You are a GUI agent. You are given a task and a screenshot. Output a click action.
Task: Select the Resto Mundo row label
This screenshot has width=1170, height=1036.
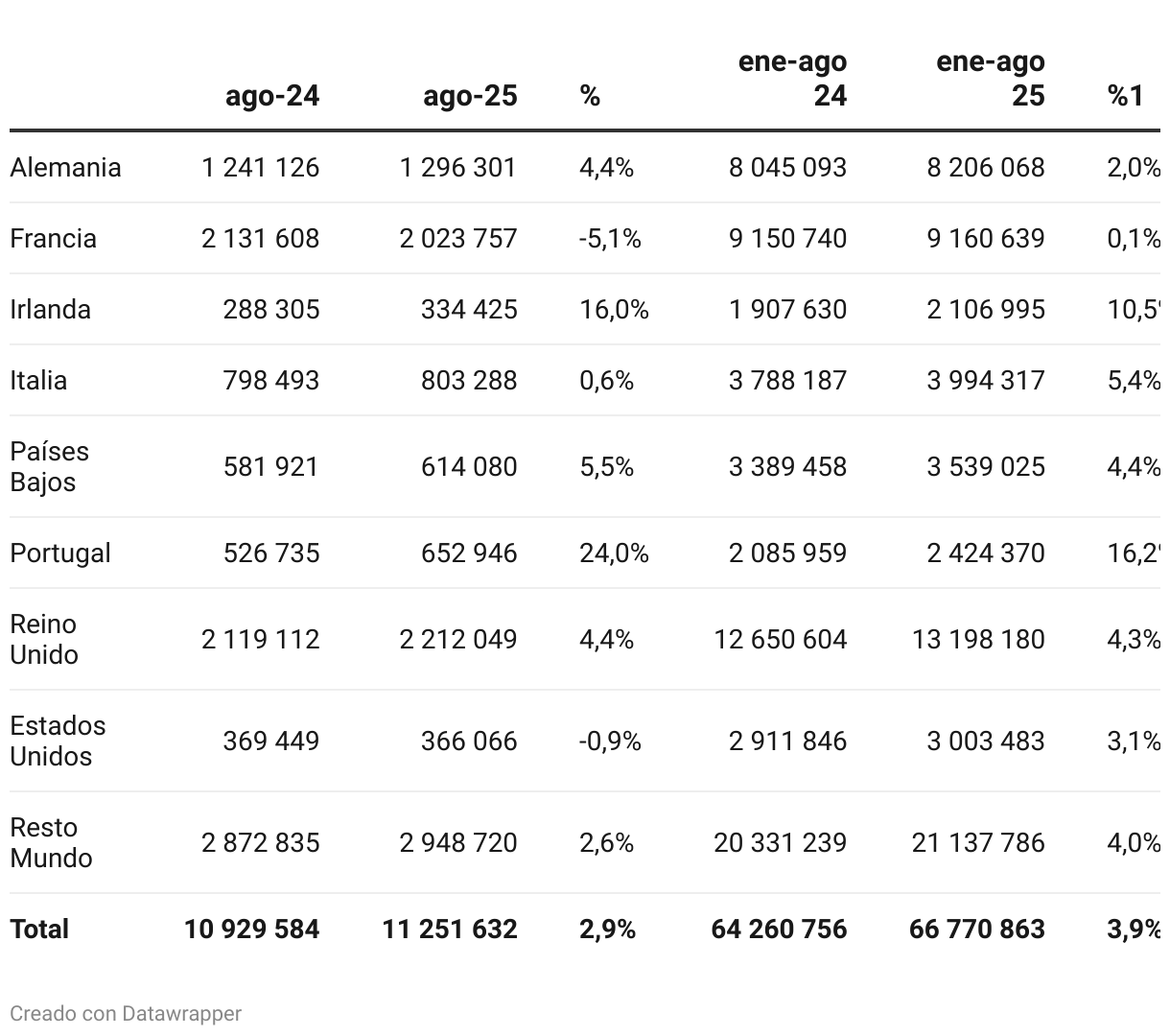pos(51,843)
